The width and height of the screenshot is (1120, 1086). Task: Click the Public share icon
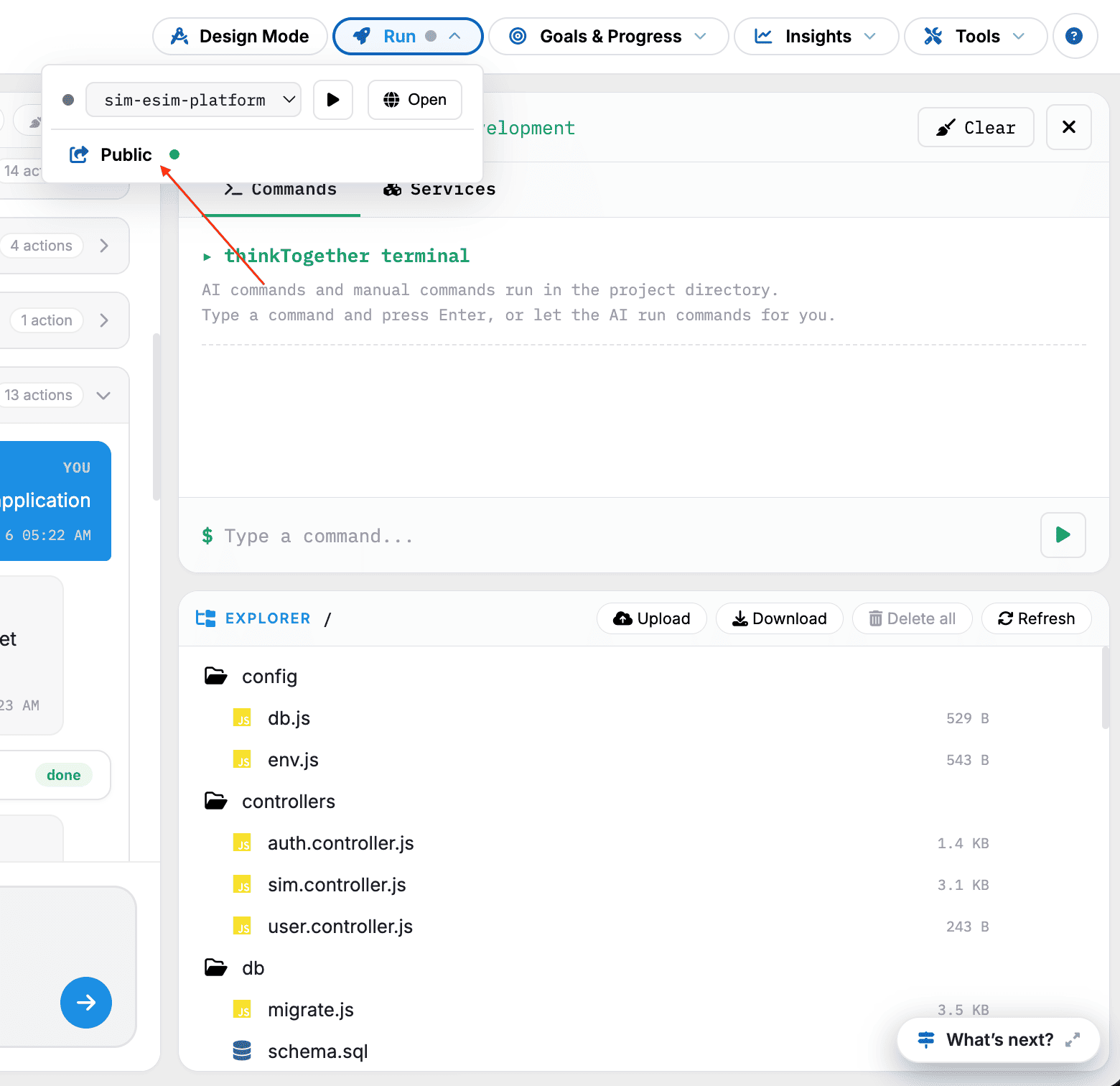[79, 154]
